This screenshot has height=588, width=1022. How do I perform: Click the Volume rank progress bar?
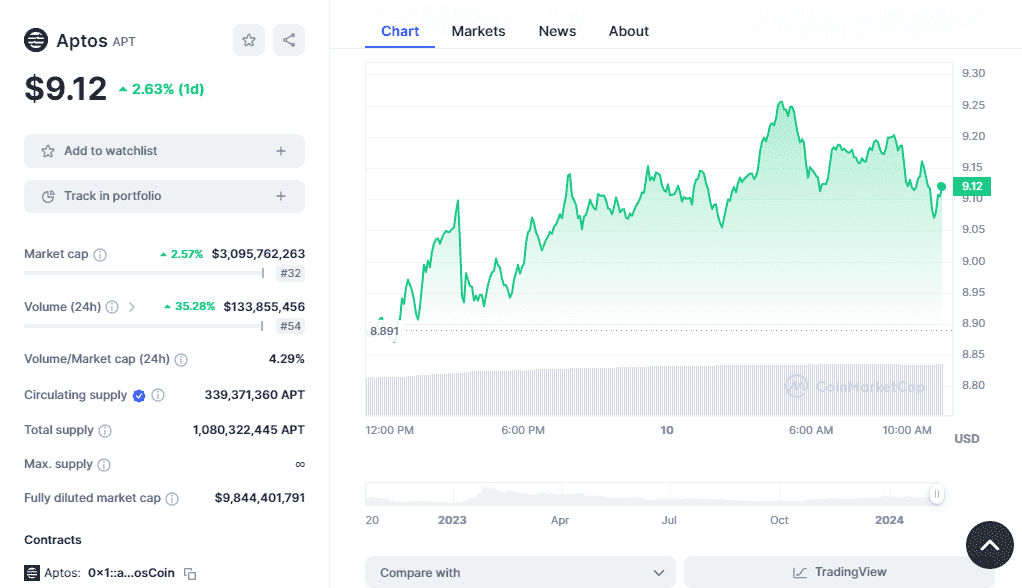point(144,326)
